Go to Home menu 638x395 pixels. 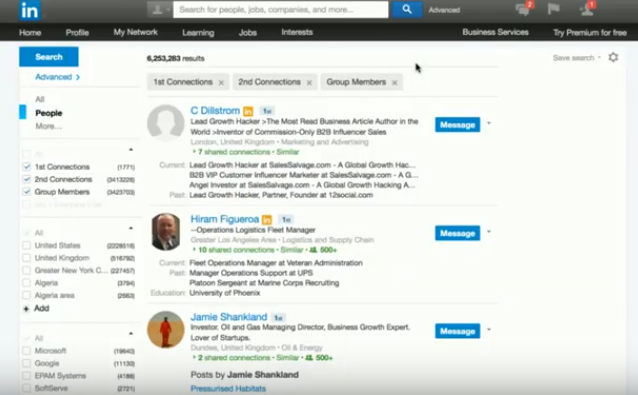pyautogui.click(x=30, y=33)
